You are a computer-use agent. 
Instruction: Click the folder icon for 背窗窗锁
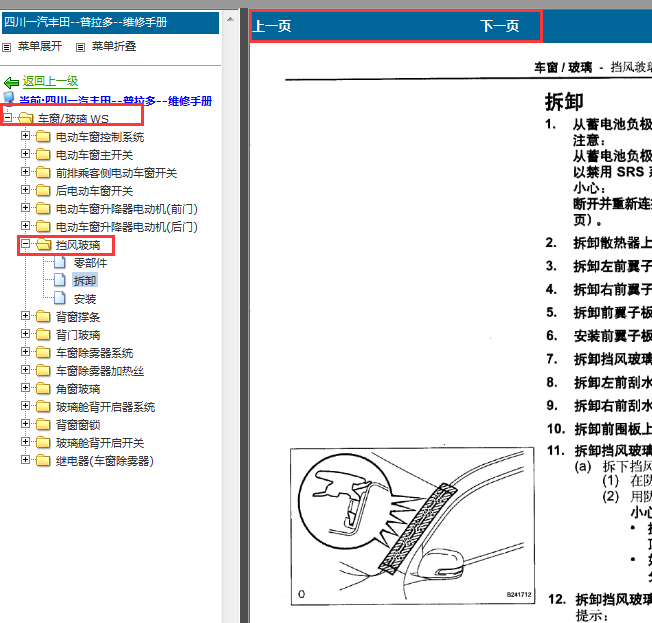tap(43, 425)
